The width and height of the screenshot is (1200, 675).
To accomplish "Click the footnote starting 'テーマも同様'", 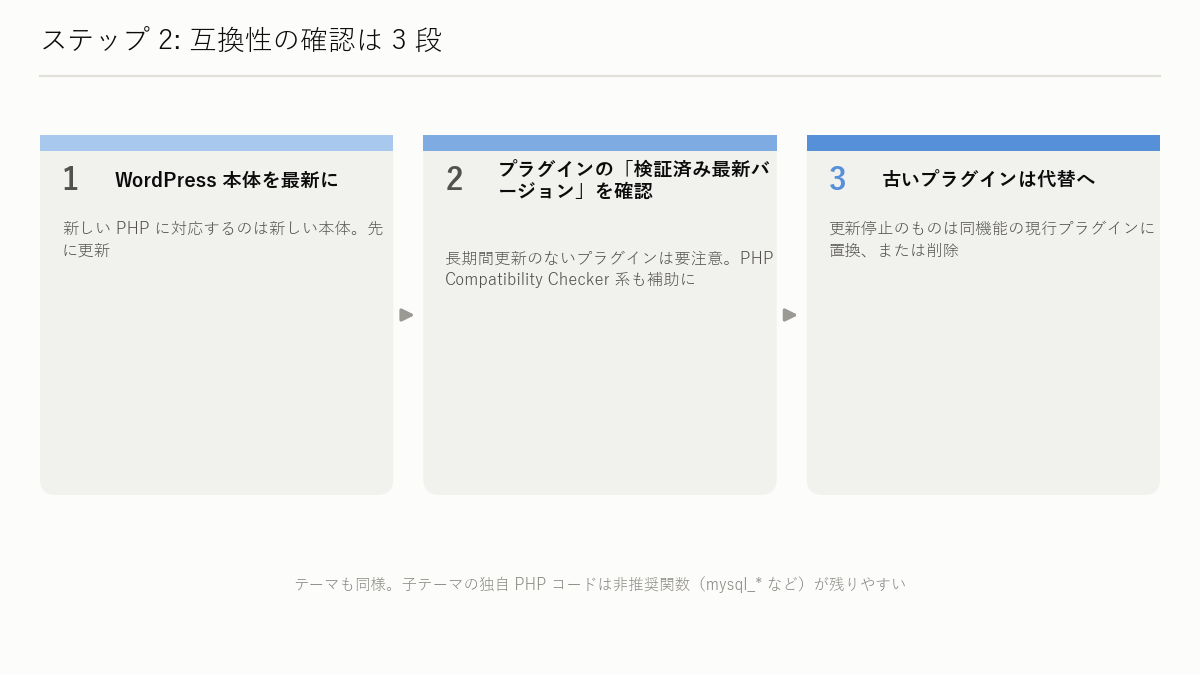I will pyautogui.click(x=600, y=584).
